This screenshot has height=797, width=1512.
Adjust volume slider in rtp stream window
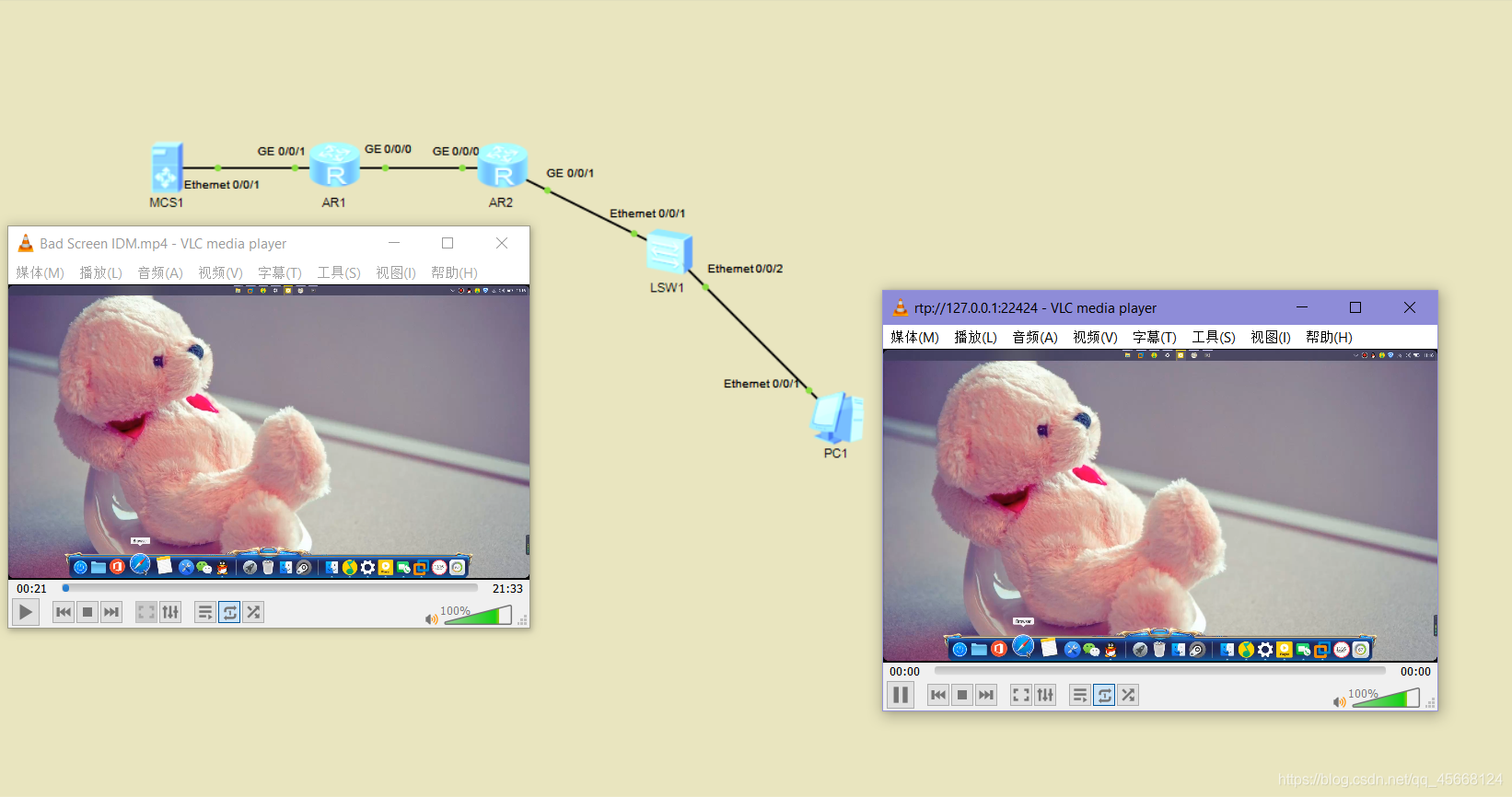point(1385,699)
